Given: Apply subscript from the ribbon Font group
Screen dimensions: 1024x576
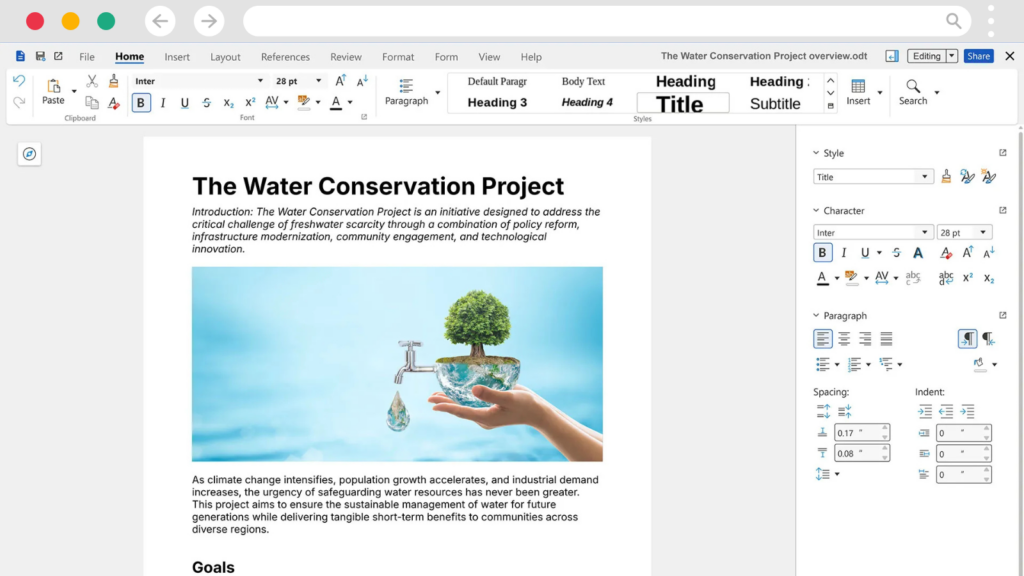Looking at the screenshot, I should click(x=228, y=103).
